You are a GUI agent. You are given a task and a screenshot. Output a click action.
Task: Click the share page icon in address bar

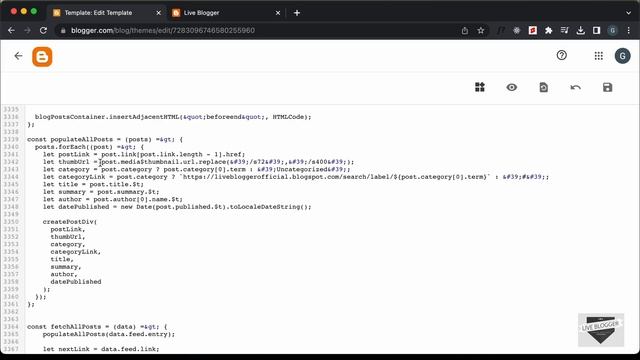[464, 30]
